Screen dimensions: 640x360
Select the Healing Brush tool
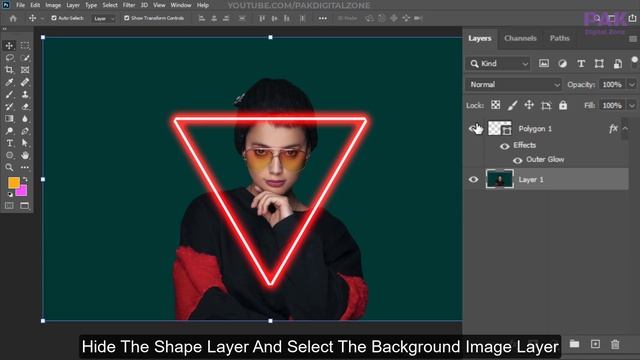coord(25,82)
